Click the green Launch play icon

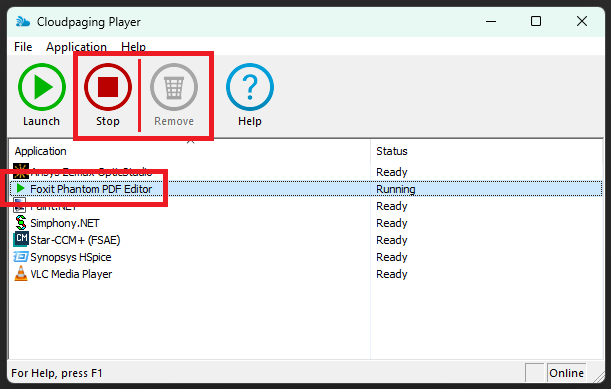[x=42, y=87]
